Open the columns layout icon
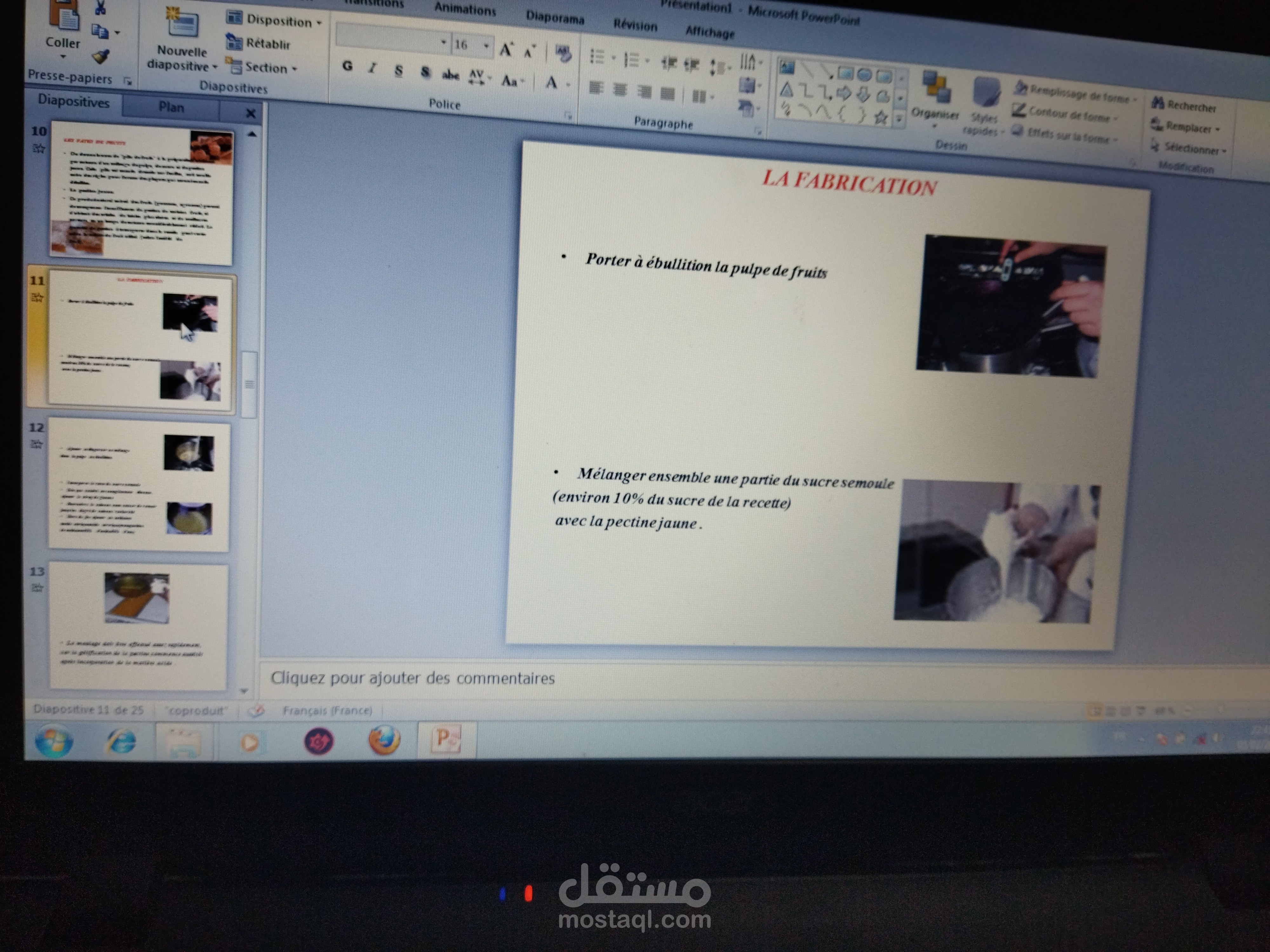The height and width of the screenshot is (952, 1270). (x=699, y=96)
